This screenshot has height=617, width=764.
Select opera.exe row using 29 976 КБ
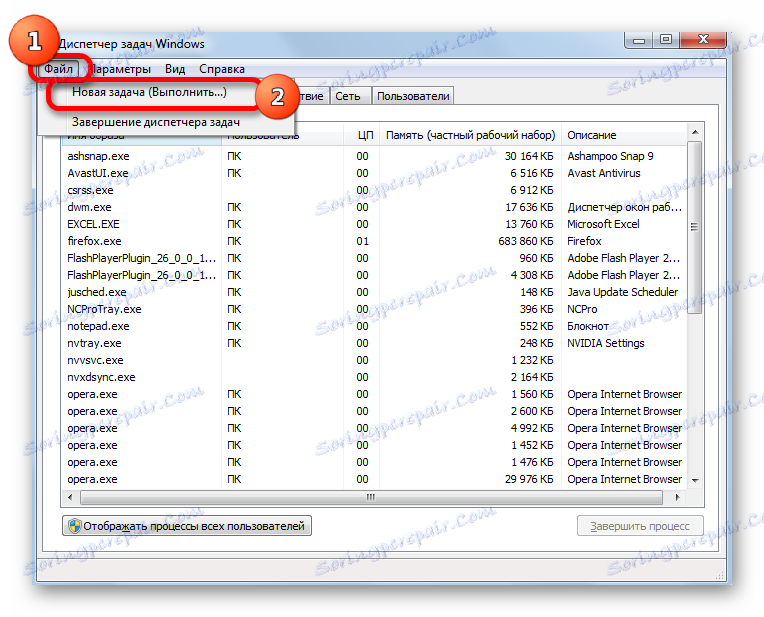[374, 479]
